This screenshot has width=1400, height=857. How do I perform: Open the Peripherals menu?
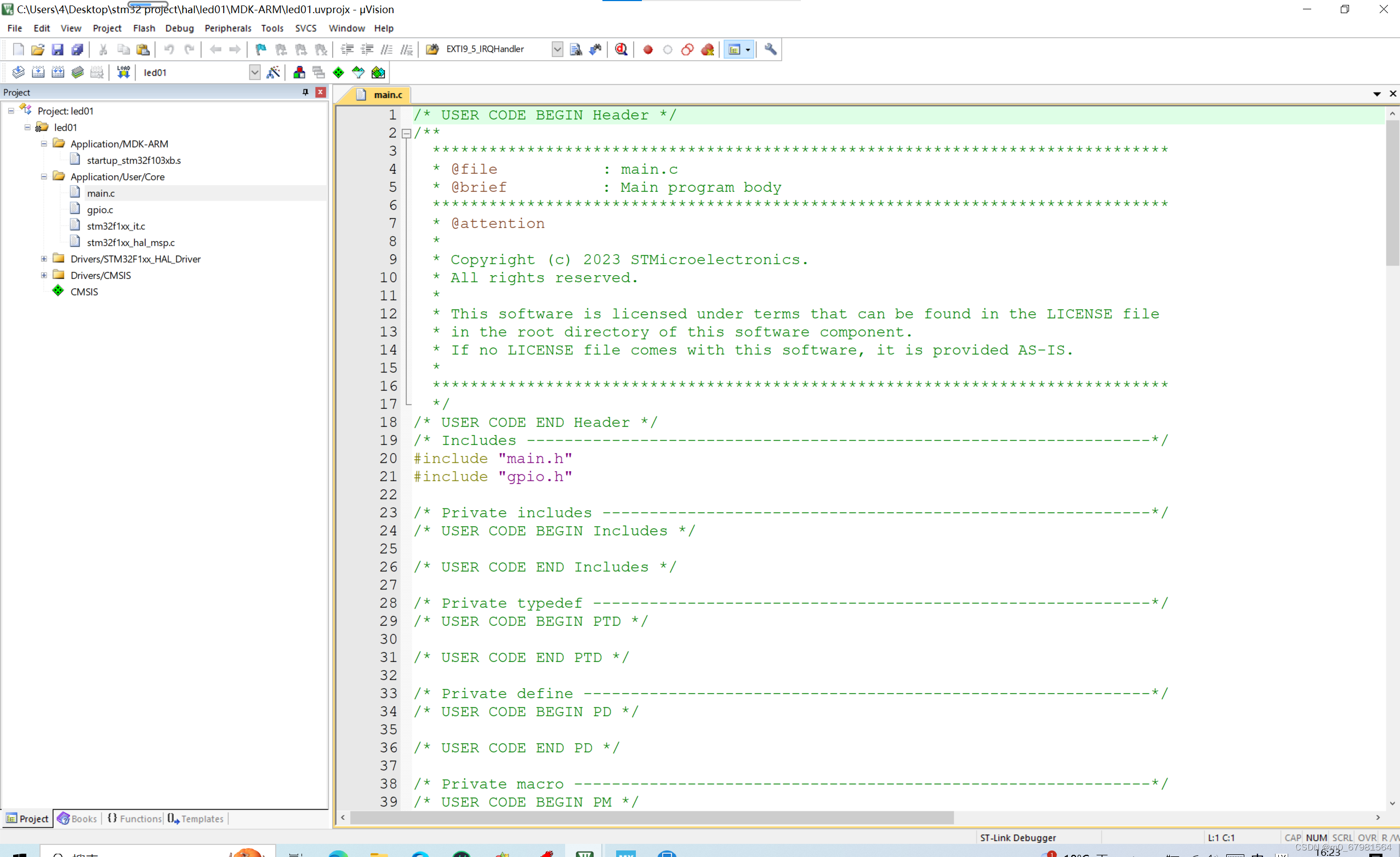[x=228, y=28]
